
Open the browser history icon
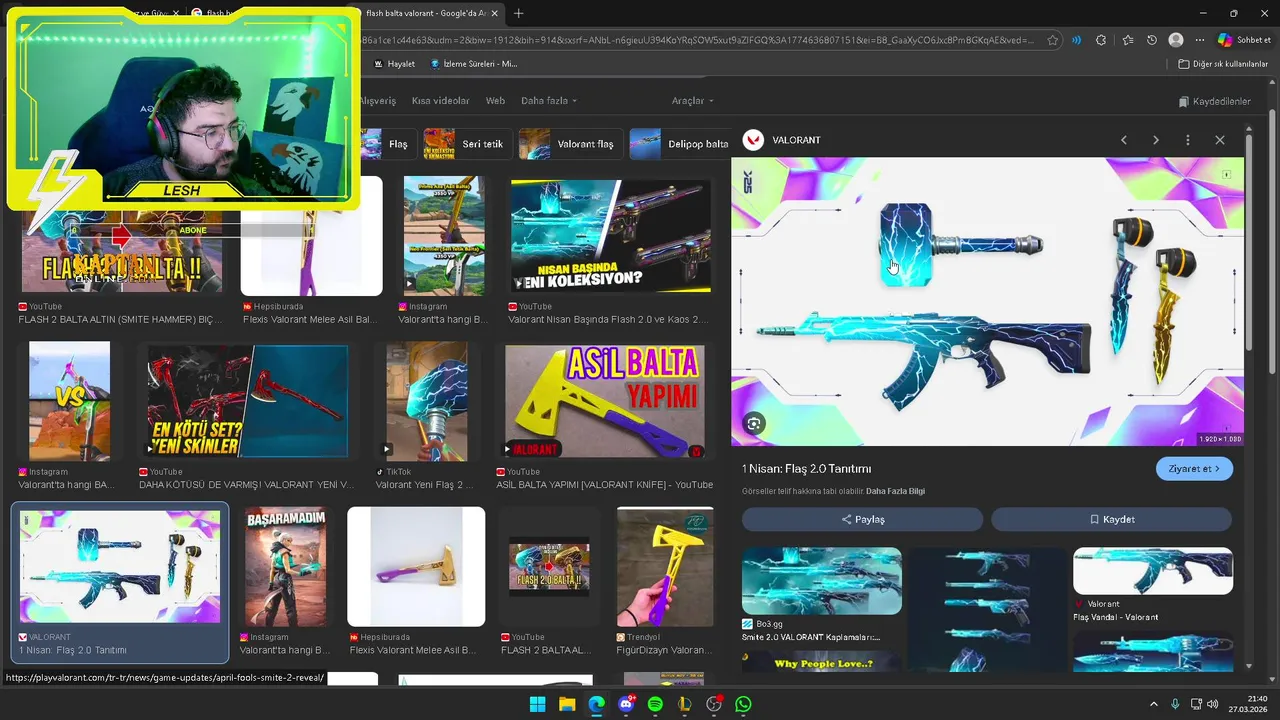(1152, 40)
